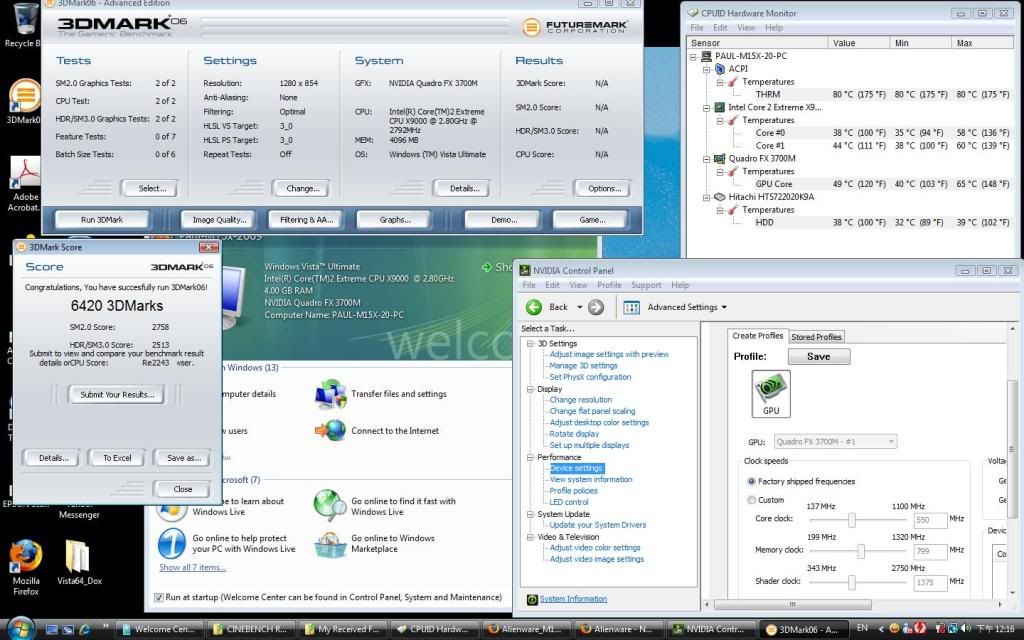Collapse the PAUL-M15X-20-PC root node

(x=694, y=57)
